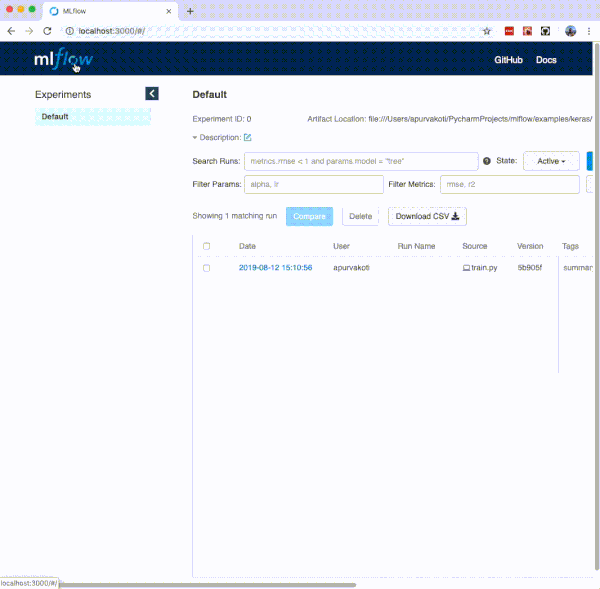
Task: Open the GitHub link in the header
Action: coord(508,60)
